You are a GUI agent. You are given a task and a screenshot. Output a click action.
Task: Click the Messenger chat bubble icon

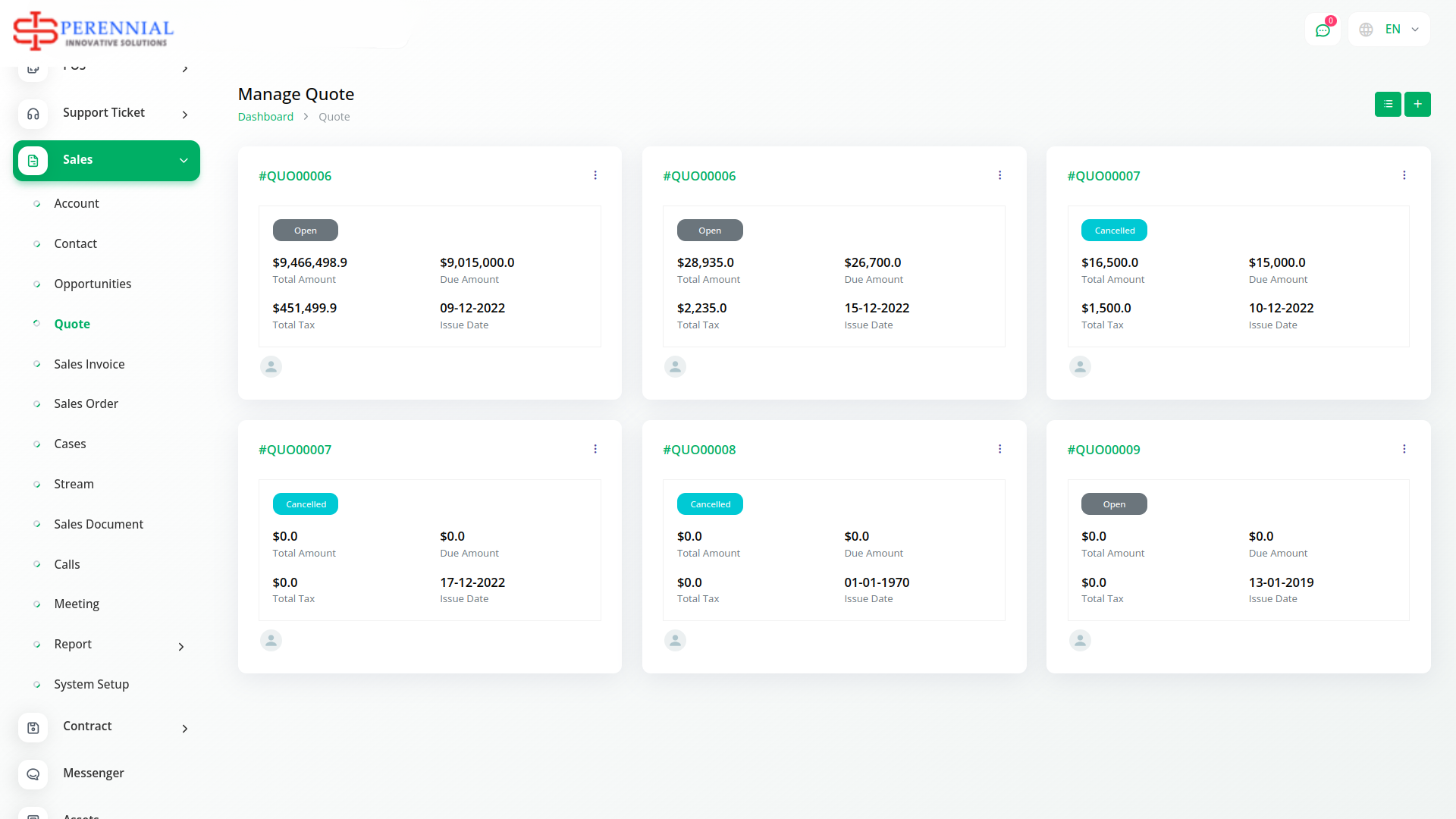[33, 774]
